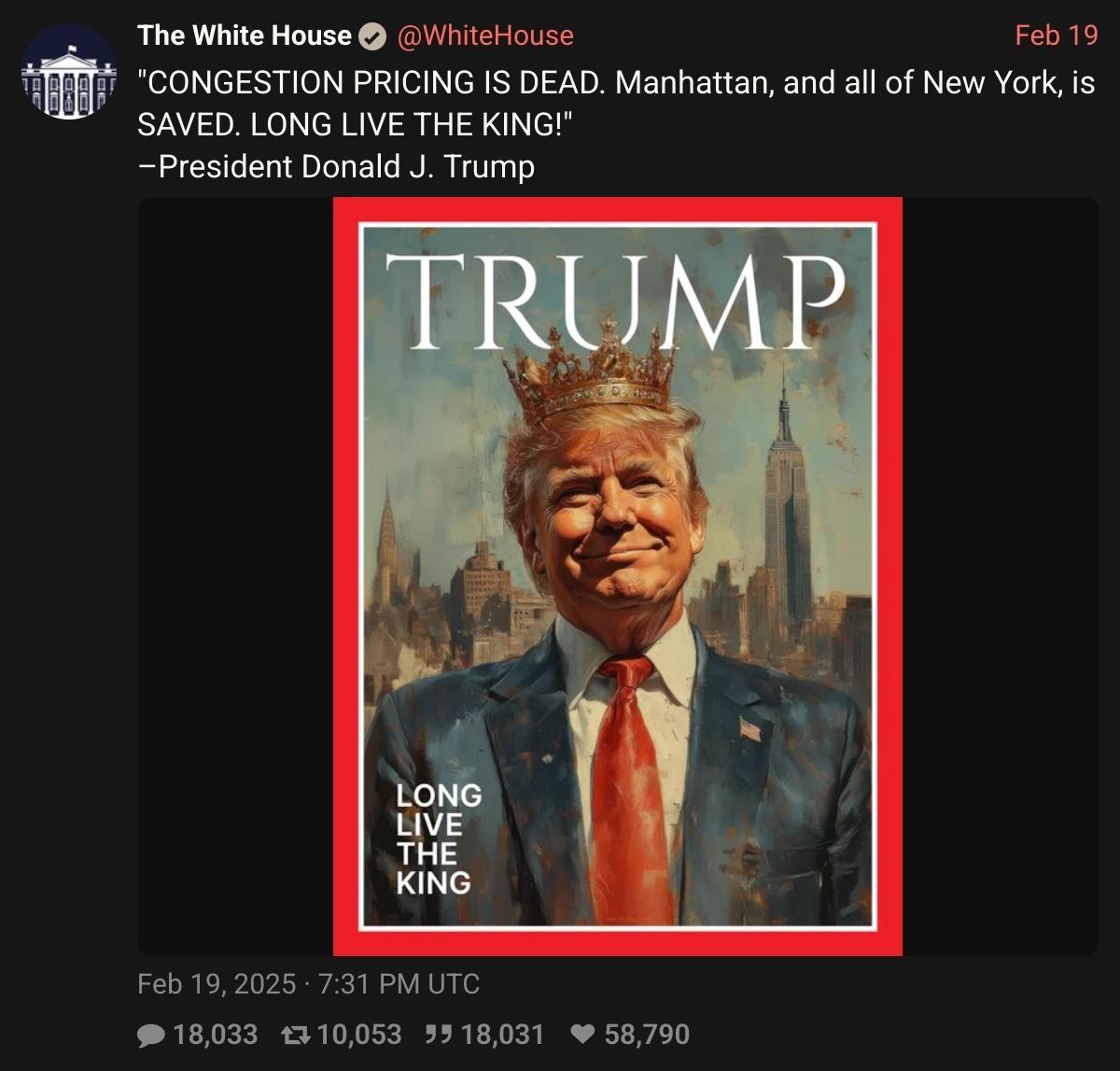The height and width of the screenshot is (1071, 1120).
Task: Click the CONGESTION PRICING IS DEAD tweet text
Action: 616,104
